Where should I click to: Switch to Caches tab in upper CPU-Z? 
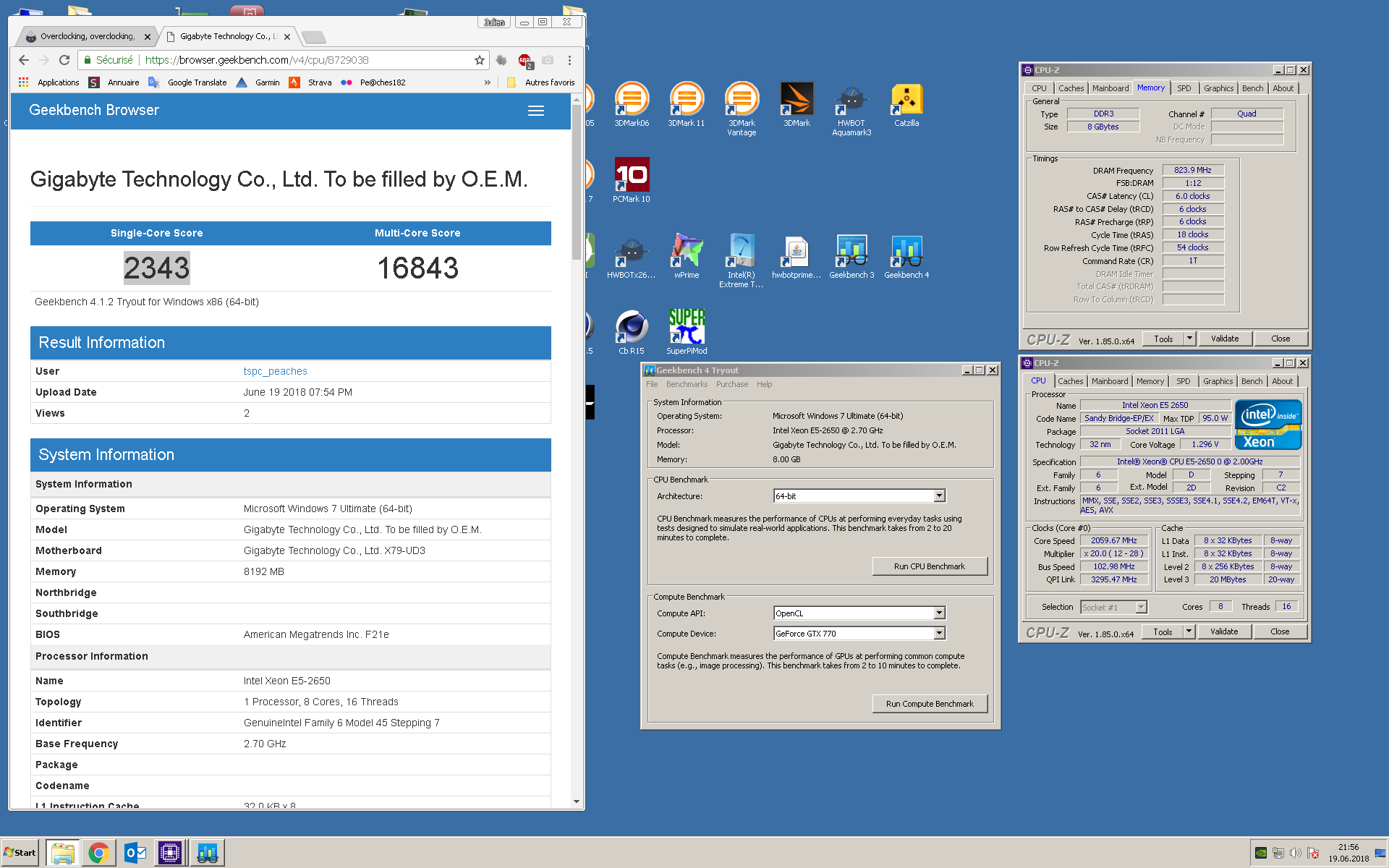pos(1071,88)
